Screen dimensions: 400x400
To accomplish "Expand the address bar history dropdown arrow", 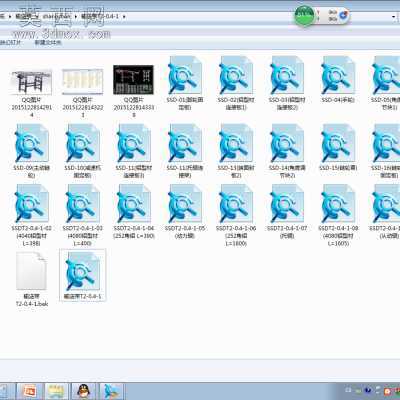I will [x=394, y=16].
